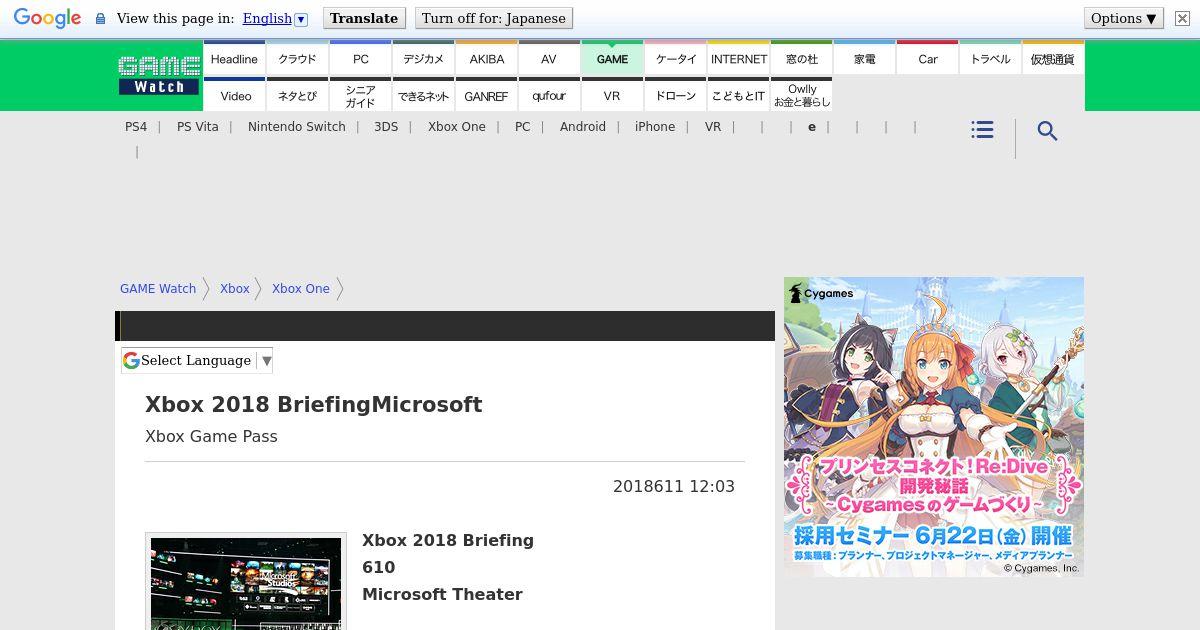Open the INTERNET tab
The image size is (1200, 630).
pyautogui.click(x=738, y=59)
